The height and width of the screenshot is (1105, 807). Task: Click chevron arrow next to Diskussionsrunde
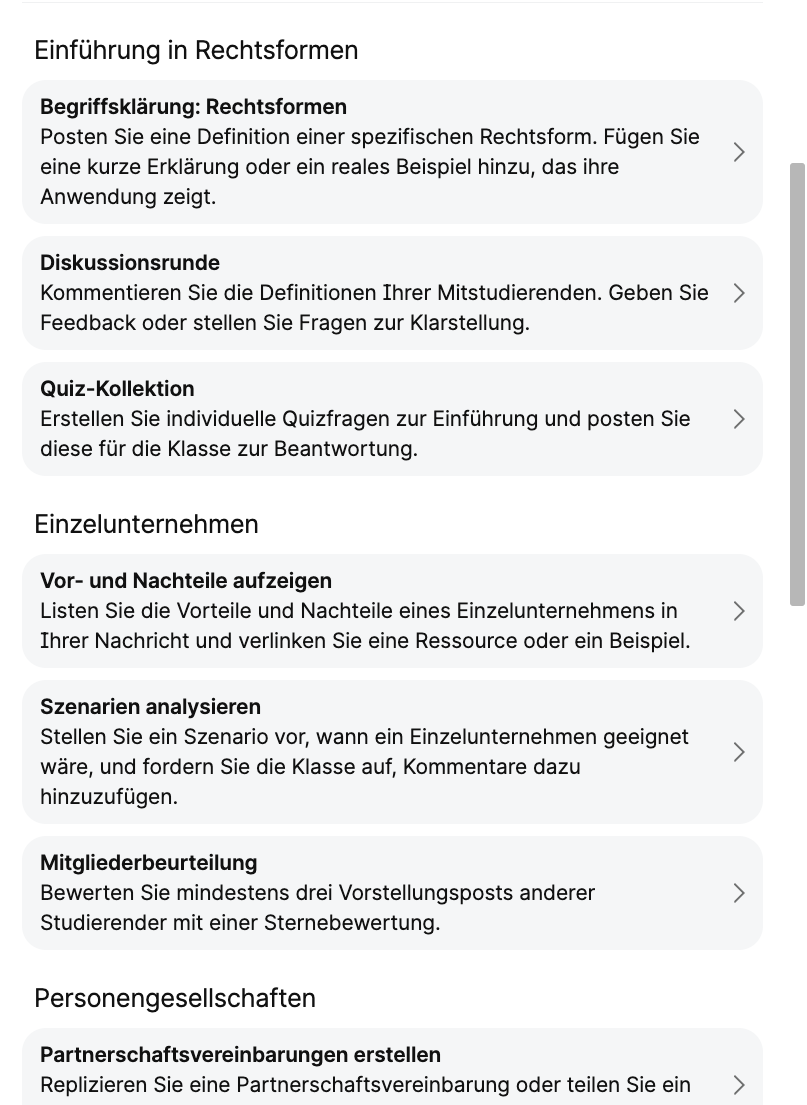point(739,293)
